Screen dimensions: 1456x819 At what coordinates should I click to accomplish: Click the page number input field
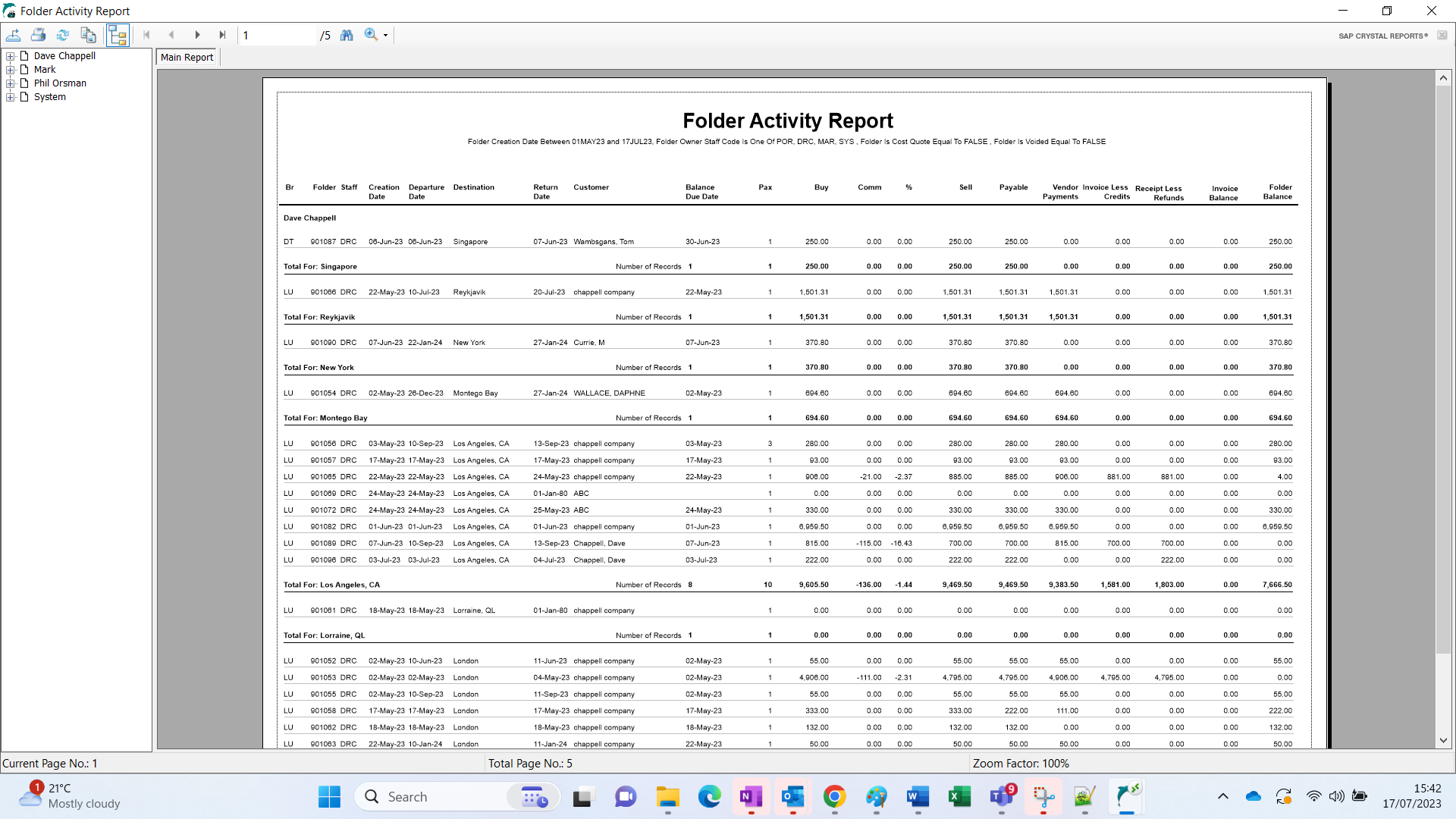[x=277, y=35]
